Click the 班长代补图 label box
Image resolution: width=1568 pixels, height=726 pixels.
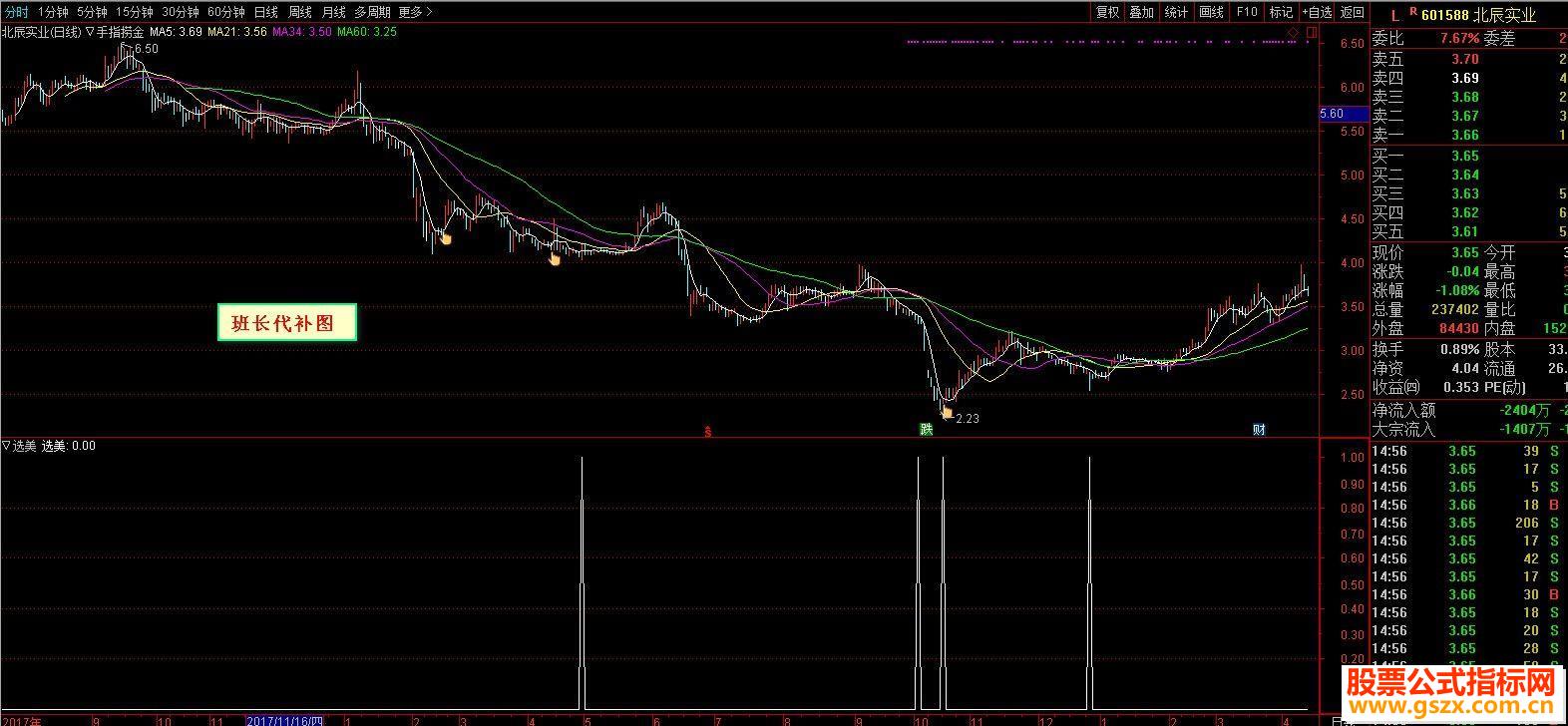[x=287, y=323]
